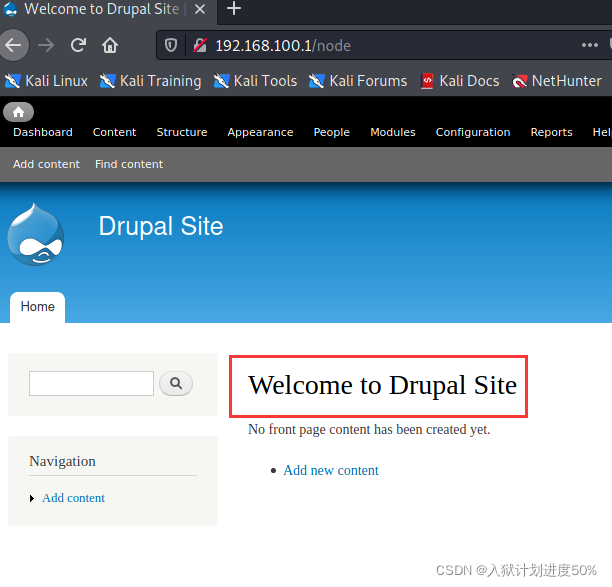Viewport: 612px width, 587px height.
Task: Click the Navigation block heading
Action: [62, 461]
